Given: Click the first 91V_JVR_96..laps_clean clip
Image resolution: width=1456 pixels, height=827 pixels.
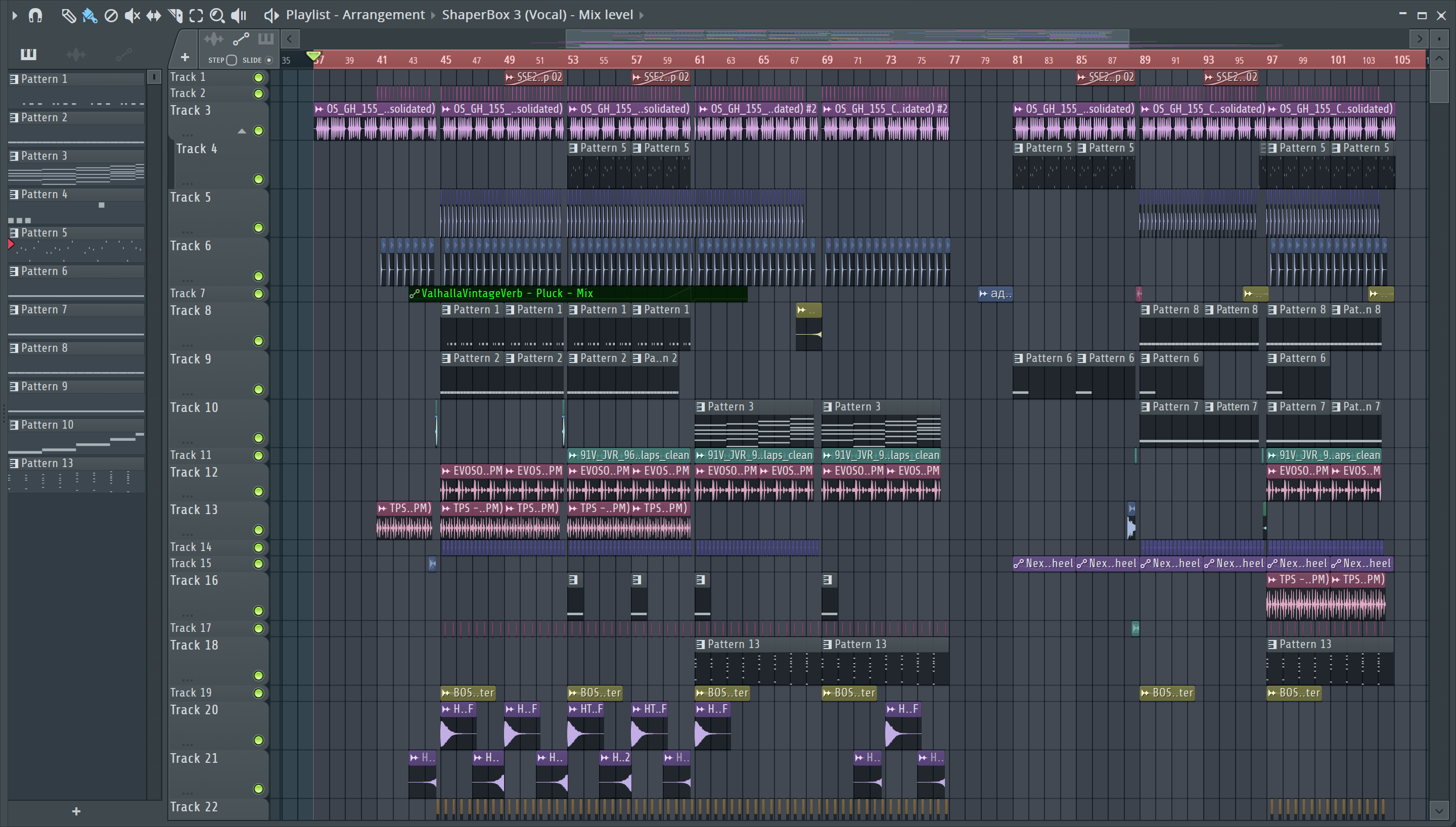Looking at the screenshot, I should [628, 455].
